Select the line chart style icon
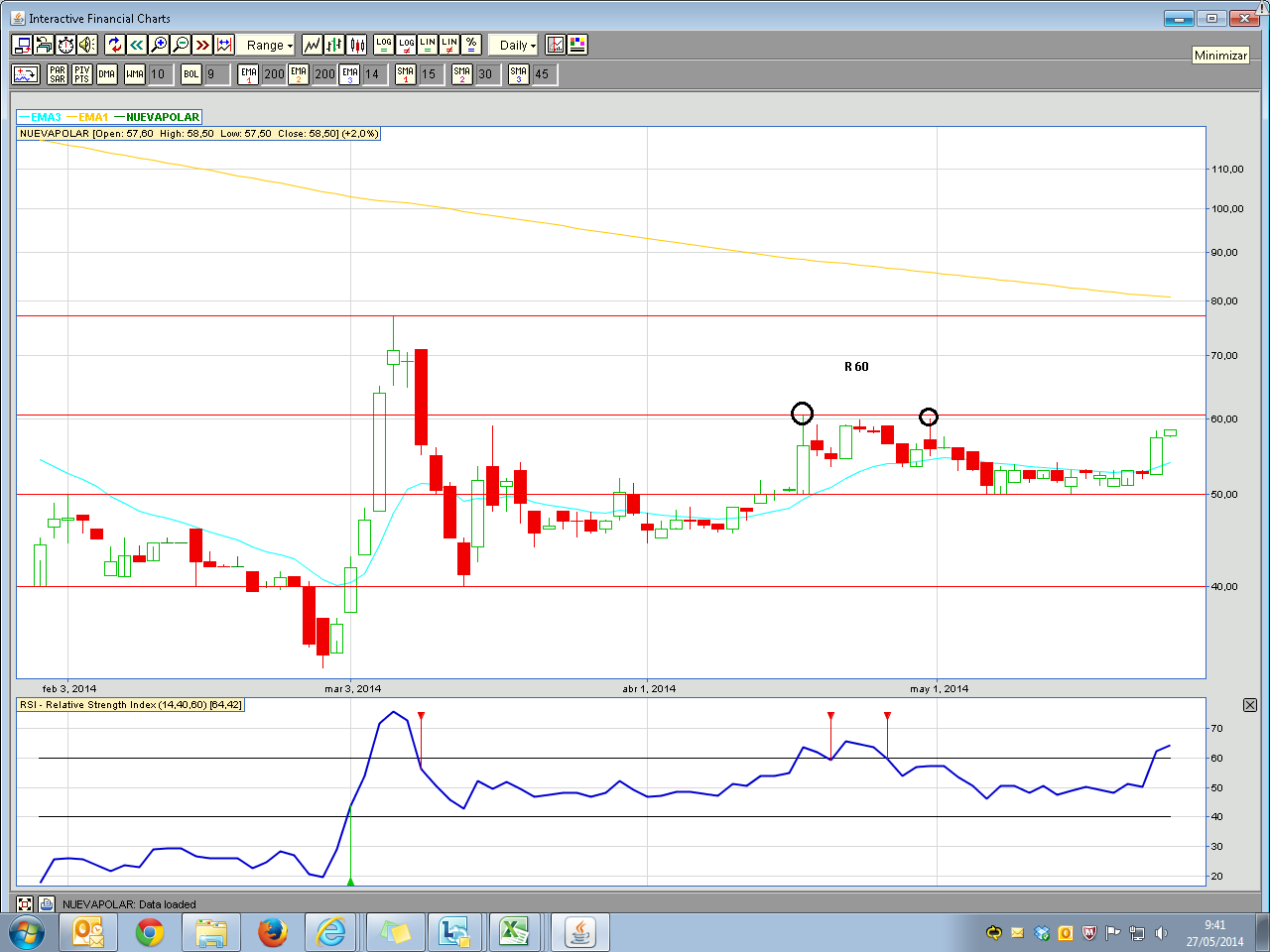Viewport: 1270px width, 952px height. 313,45
